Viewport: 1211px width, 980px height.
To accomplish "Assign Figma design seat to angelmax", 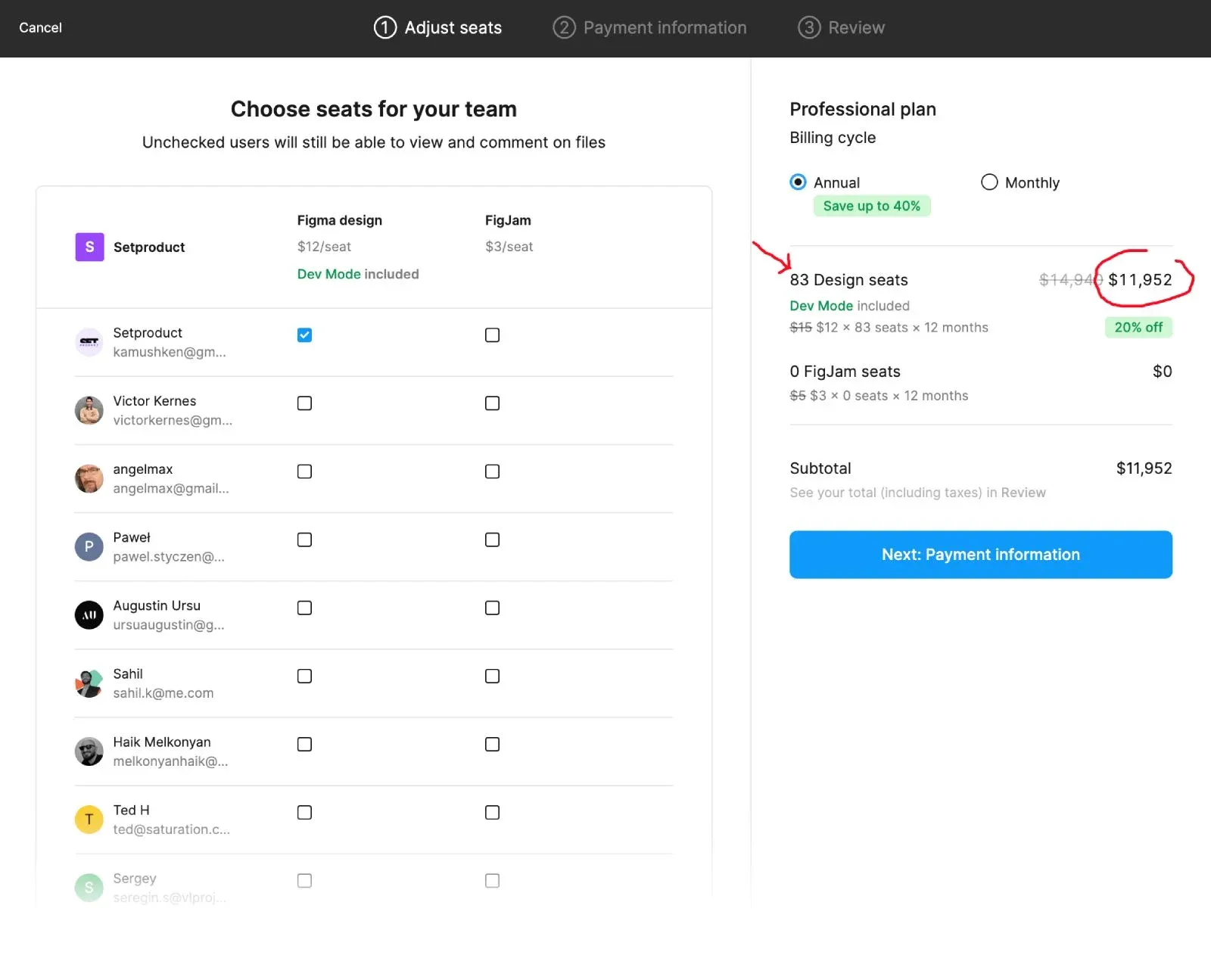I will (x=304, y=471).
